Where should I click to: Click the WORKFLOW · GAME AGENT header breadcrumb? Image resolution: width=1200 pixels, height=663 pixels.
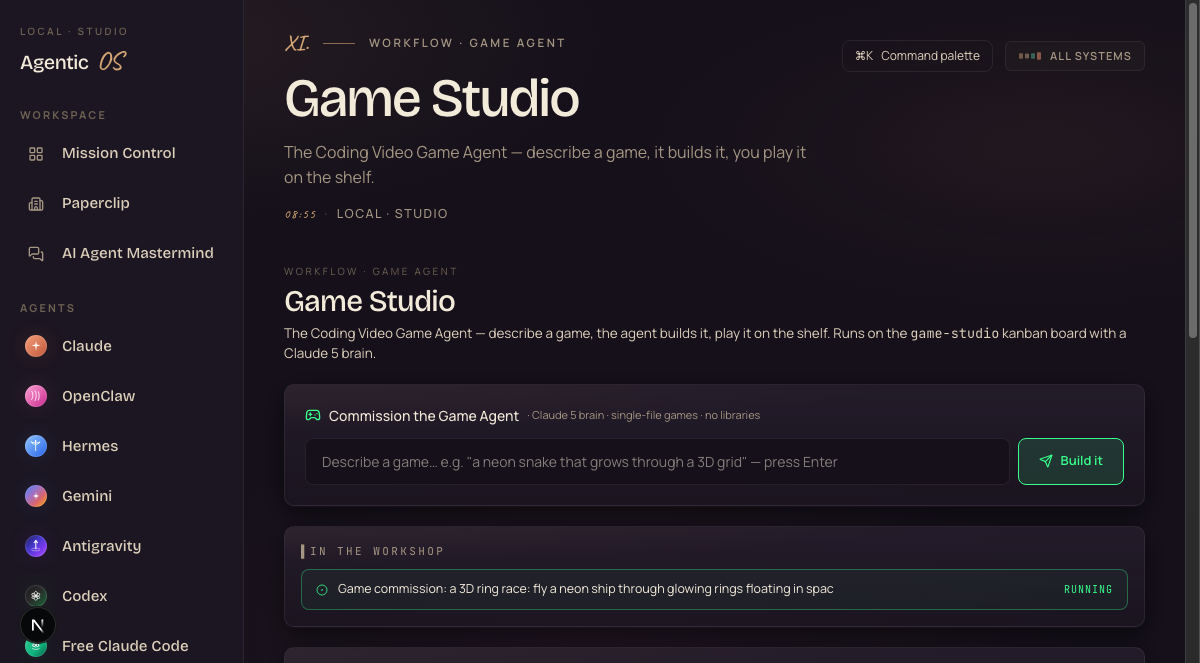[467, 43]
